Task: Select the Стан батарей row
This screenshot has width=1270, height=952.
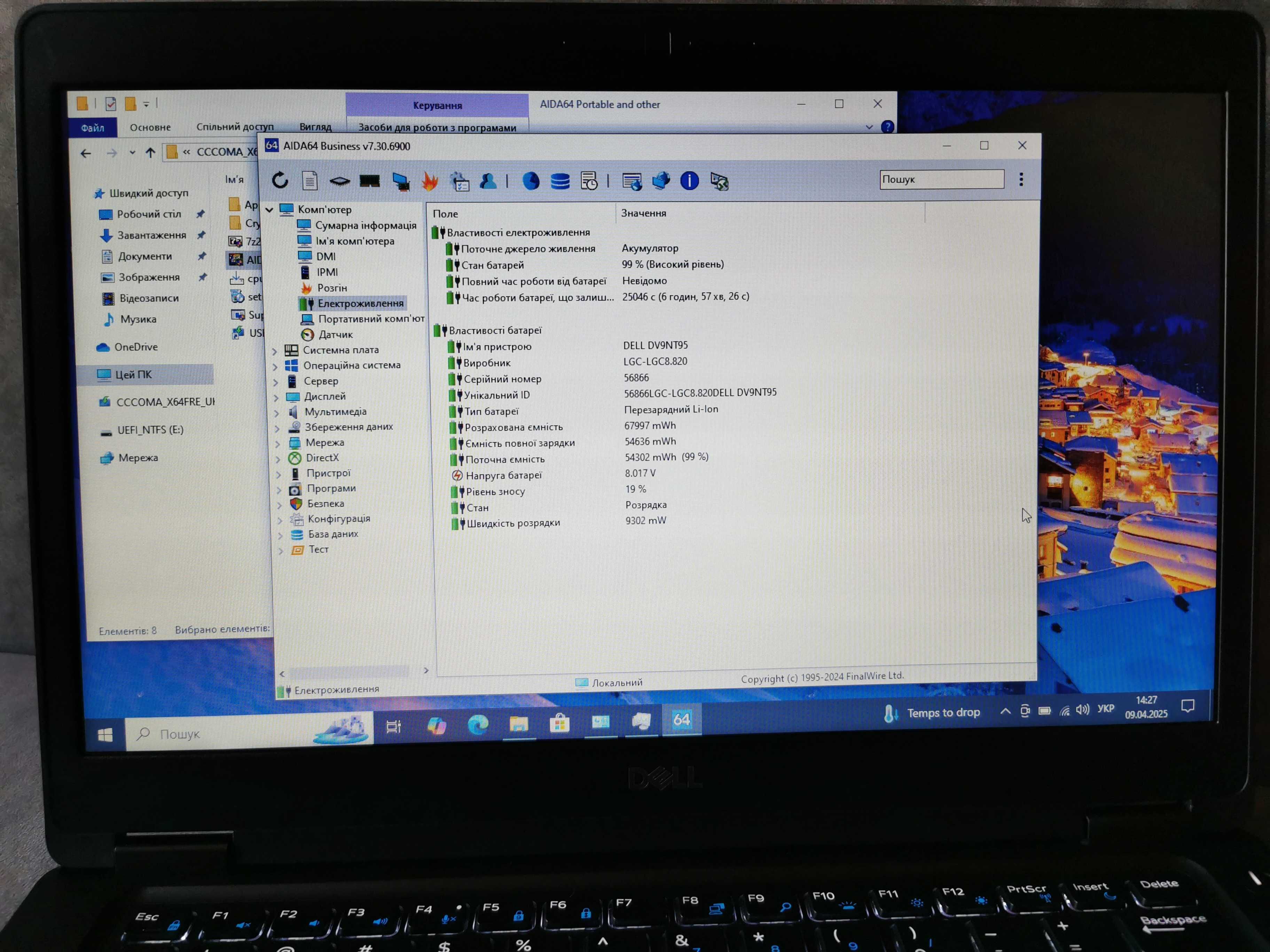Action: pos(493,265)
